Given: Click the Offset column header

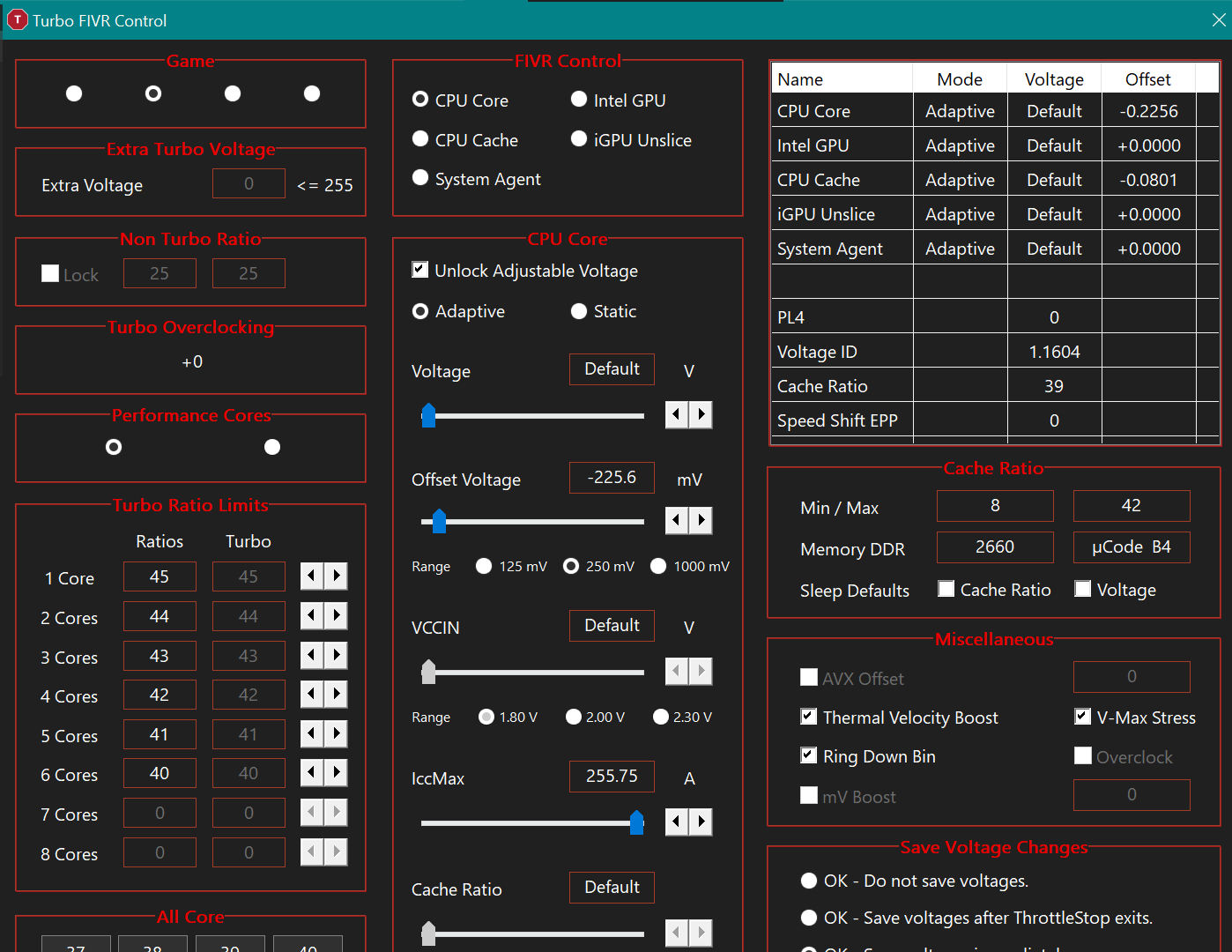Looking at the screenshot, I should 1148,79.
